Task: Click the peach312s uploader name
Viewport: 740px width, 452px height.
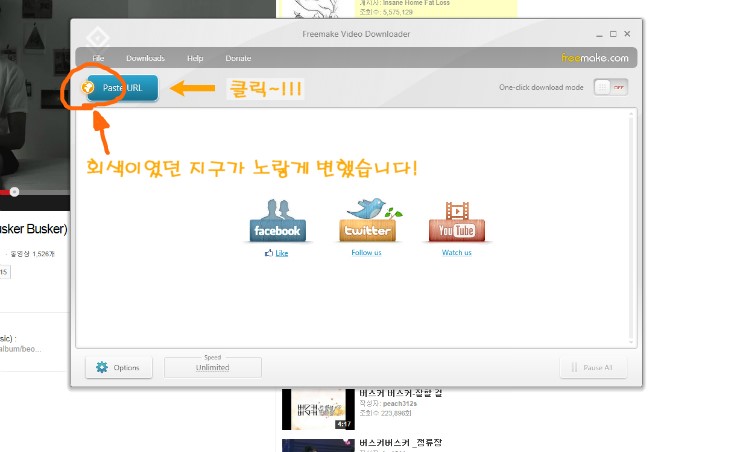Action: [x=400, y=404]
